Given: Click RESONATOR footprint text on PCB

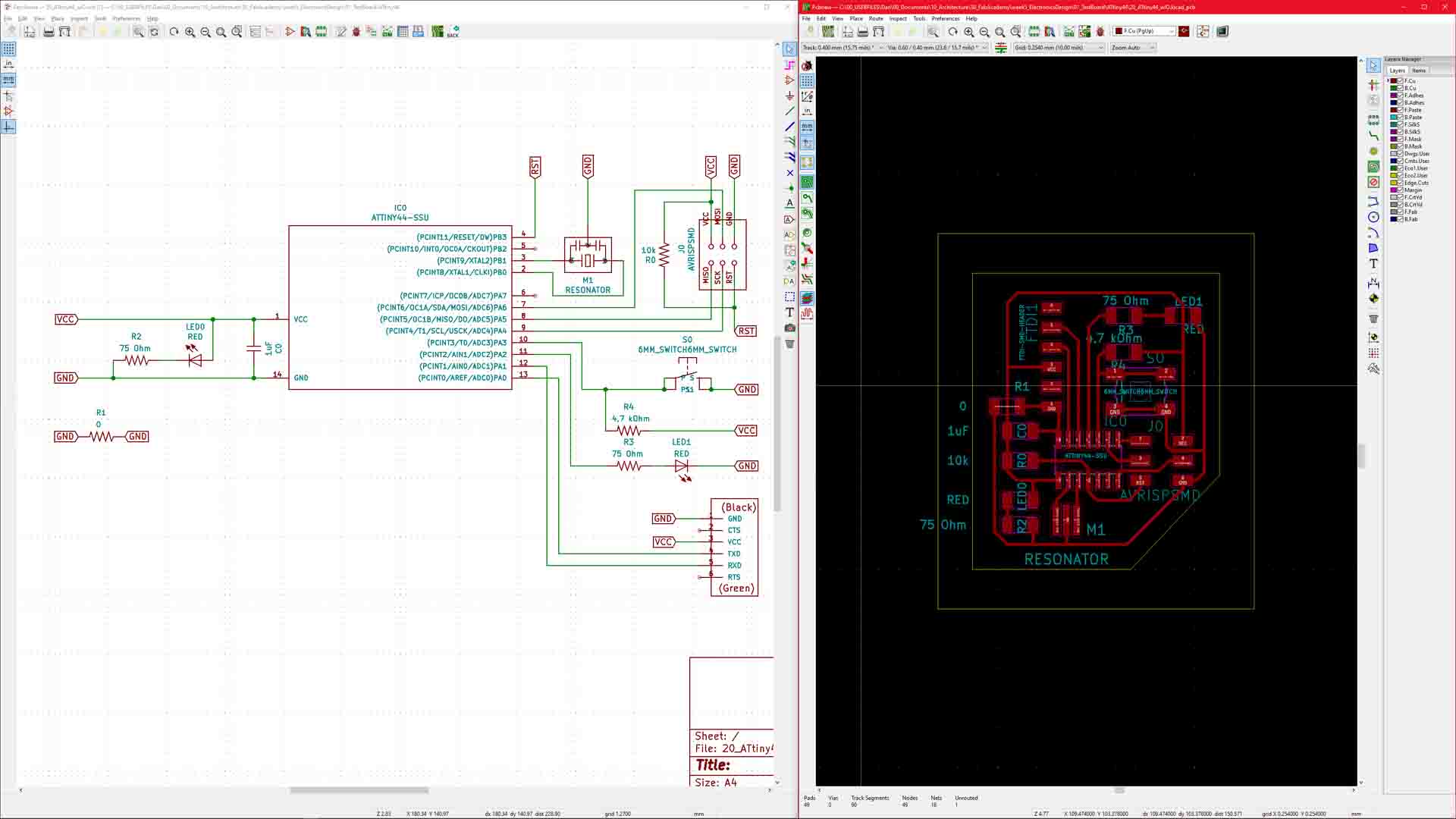Looking at the screenshot, I should [x=1066, y=560].
